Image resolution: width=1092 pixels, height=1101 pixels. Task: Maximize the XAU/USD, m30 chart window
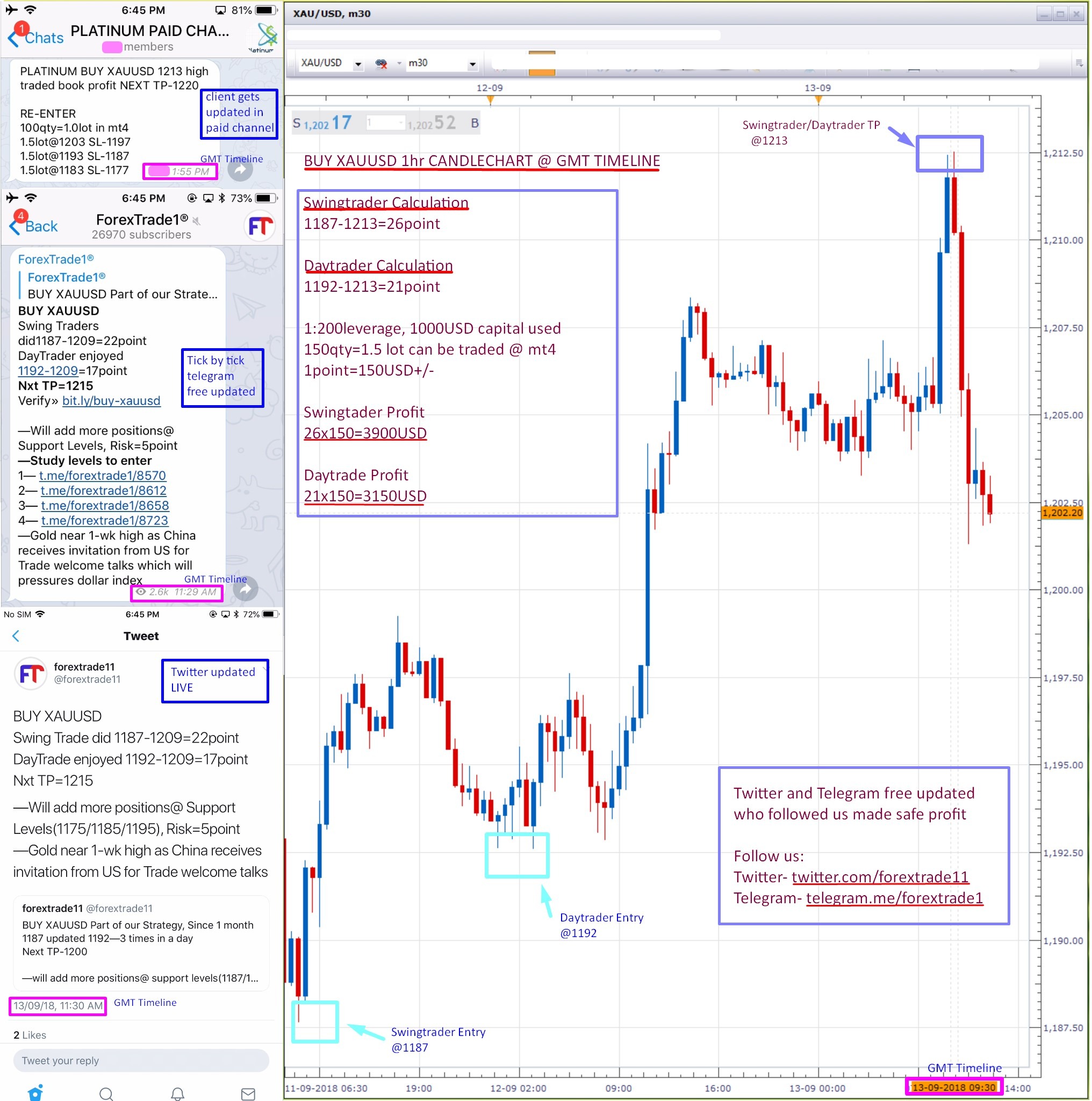pyautogui.click(x=1060, y=13)
